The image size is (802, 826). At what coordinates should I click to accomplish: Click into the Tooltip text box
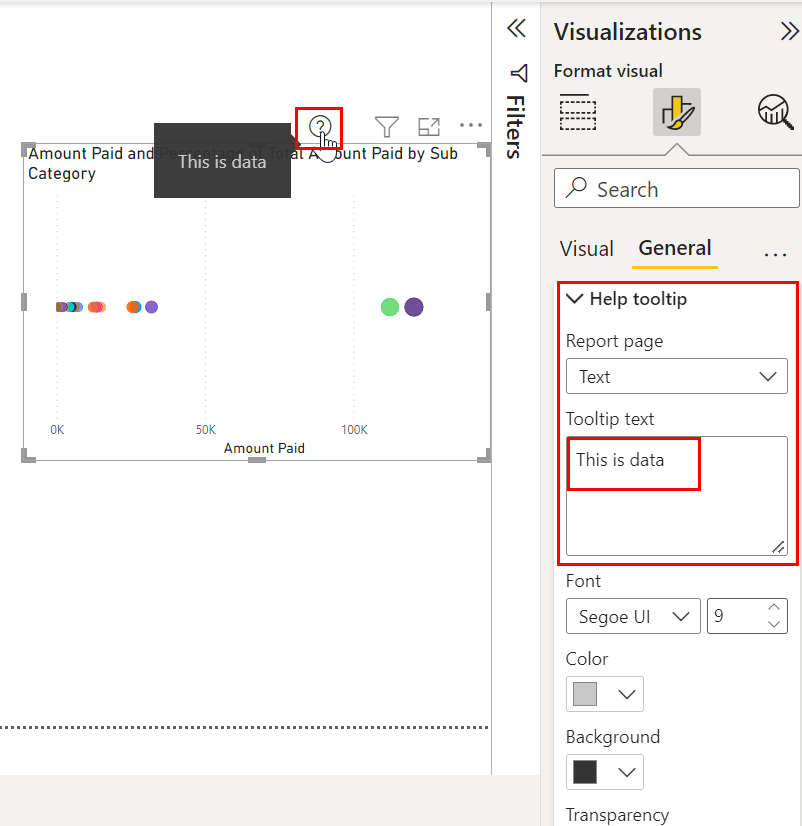point(677,496)
